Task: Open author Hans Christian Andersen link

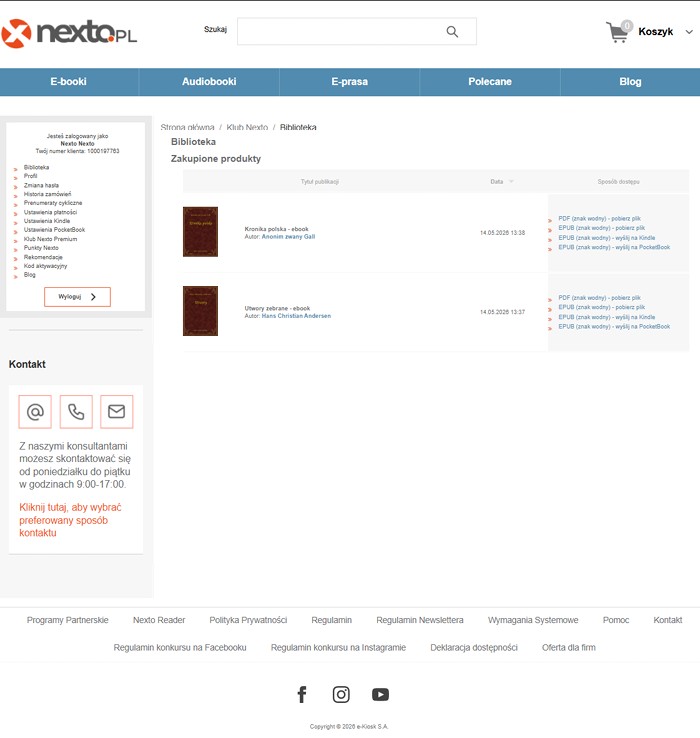Action: click(296, 316)
